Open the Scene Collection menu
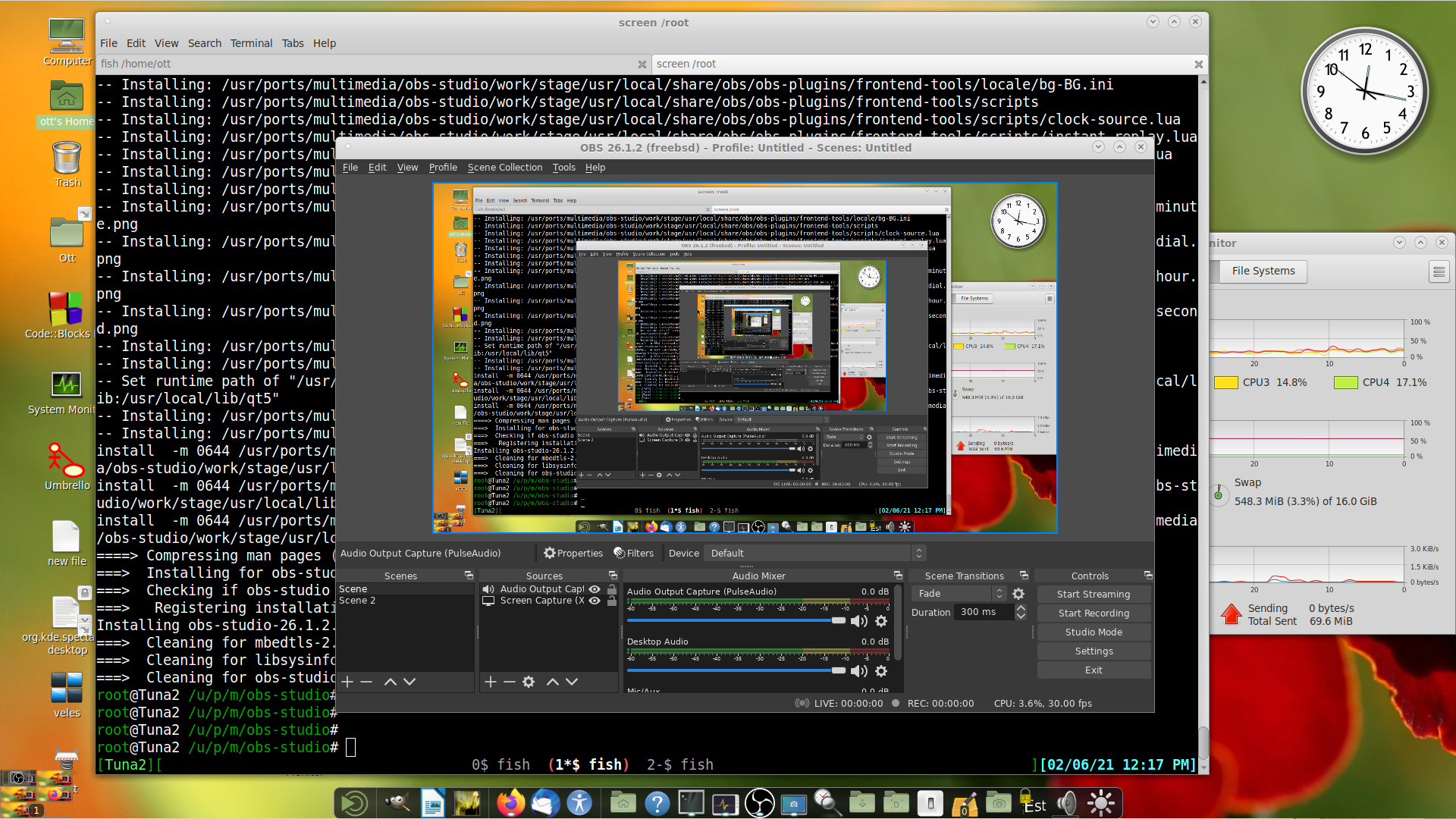Viewport: 1456px width, 819px height. click(504, 168)
